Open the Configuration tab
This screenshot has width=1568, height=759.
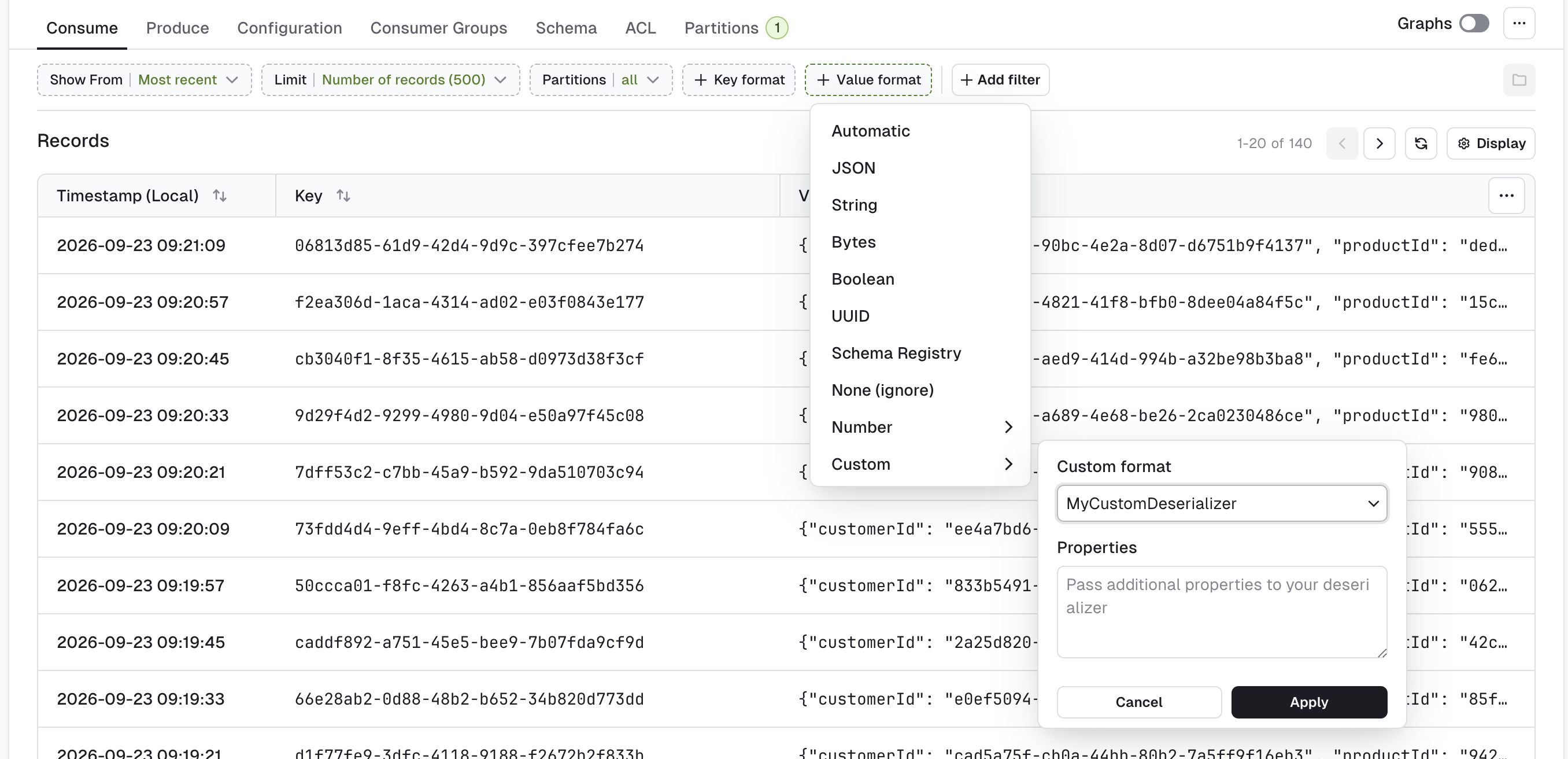click(289, 28)
